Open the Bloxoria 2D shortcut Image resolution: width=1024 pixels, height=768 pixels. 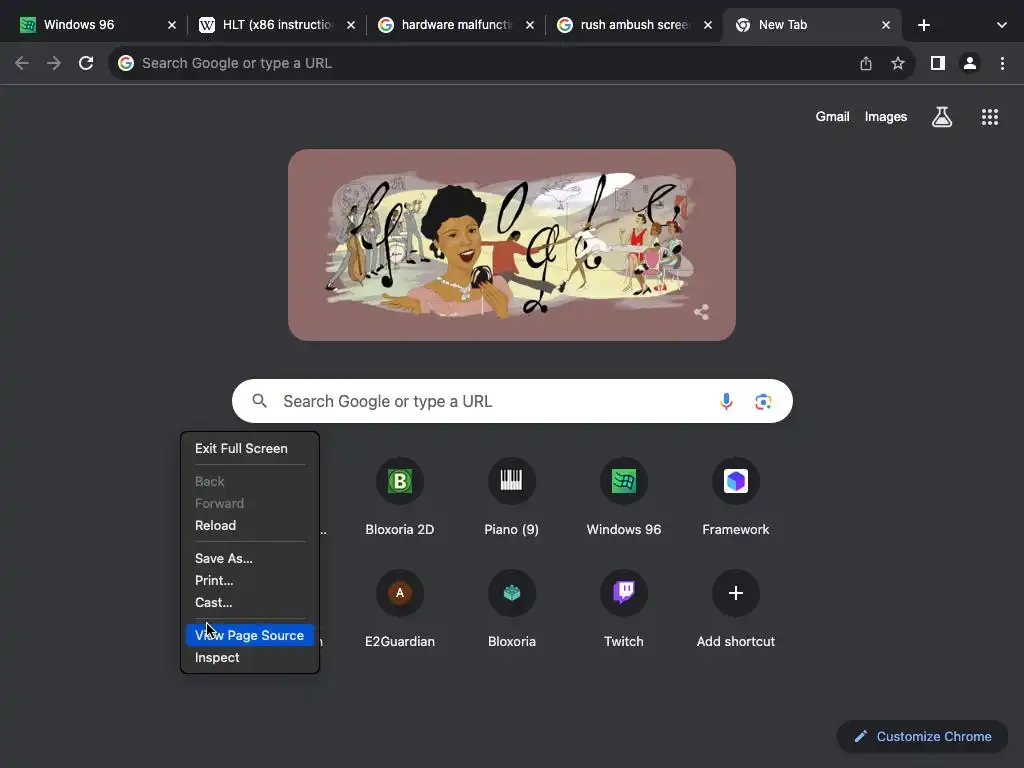tap(400, 498)
